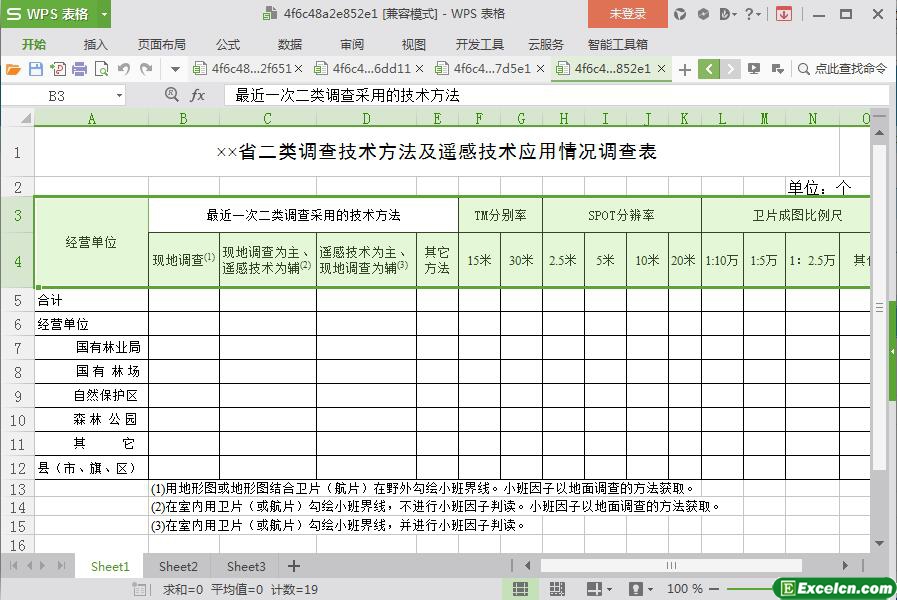Image resolution: width=897 pixels, height=600 pixels.
Task: Open the 插入 ribbon tab
Action: tap(95, 44)
